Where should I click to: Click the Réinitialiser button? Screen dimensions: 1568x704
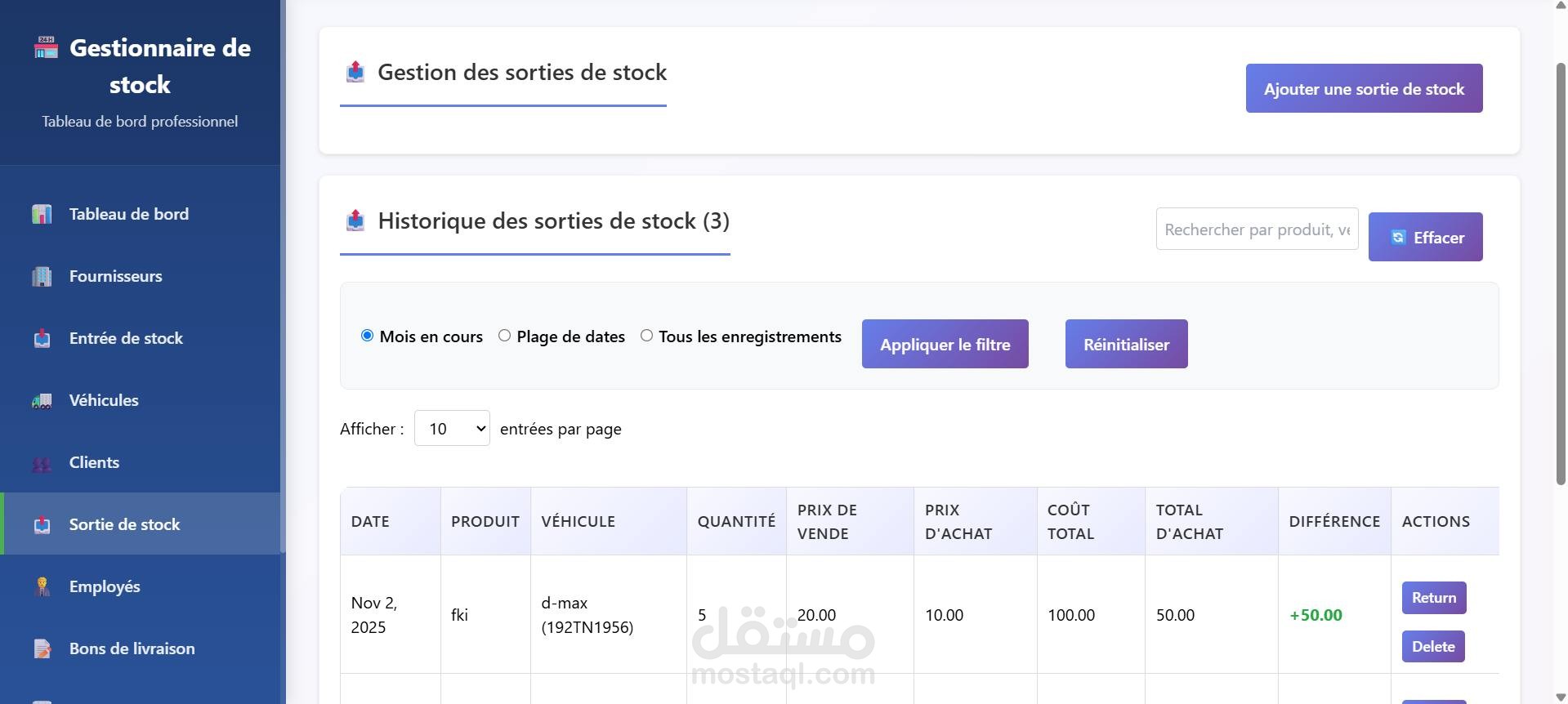1126,344
